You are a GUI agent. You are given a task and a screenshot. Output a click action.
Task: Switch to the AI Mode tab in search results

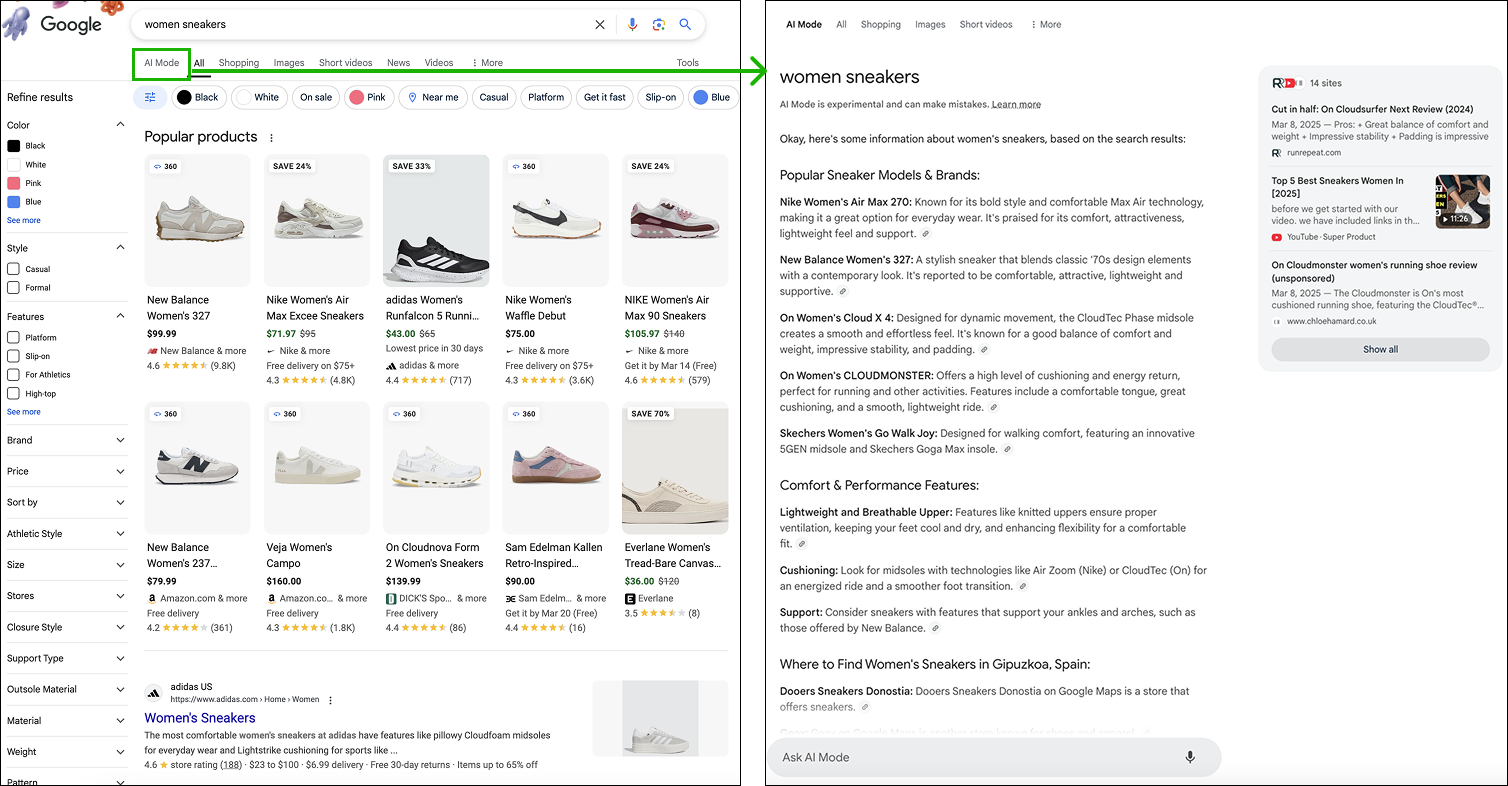(162, 63)
